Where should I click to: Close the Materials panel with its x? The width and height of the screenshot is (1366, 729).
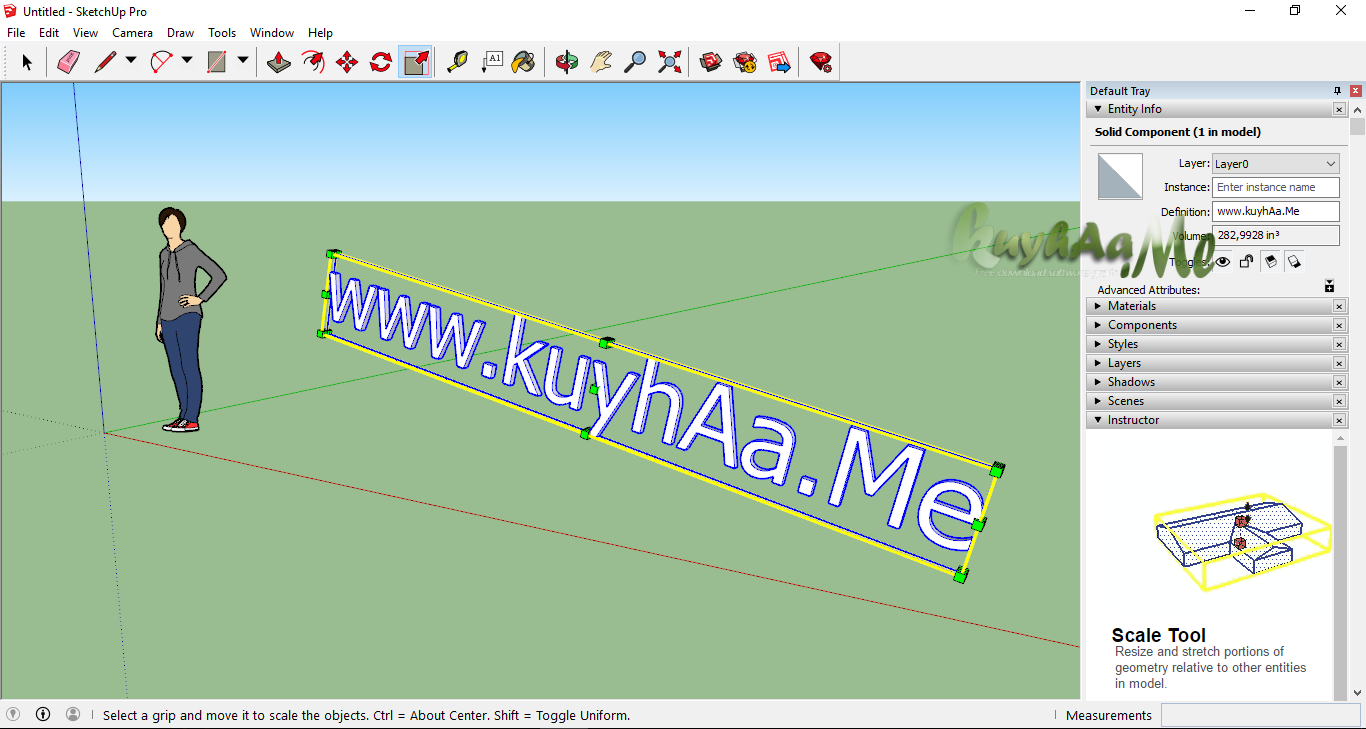[x=1339, y=306]
